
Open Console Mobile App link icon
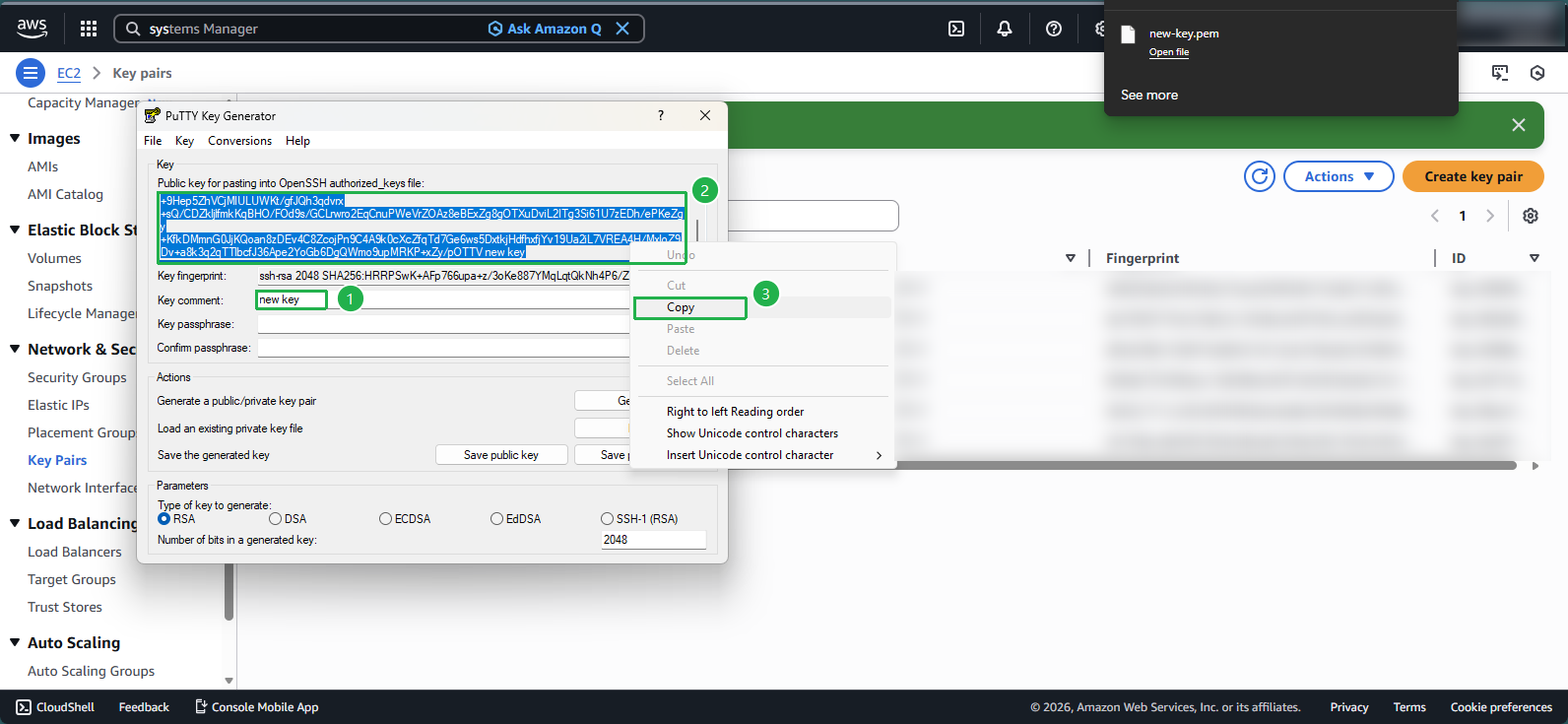point(201,706)
